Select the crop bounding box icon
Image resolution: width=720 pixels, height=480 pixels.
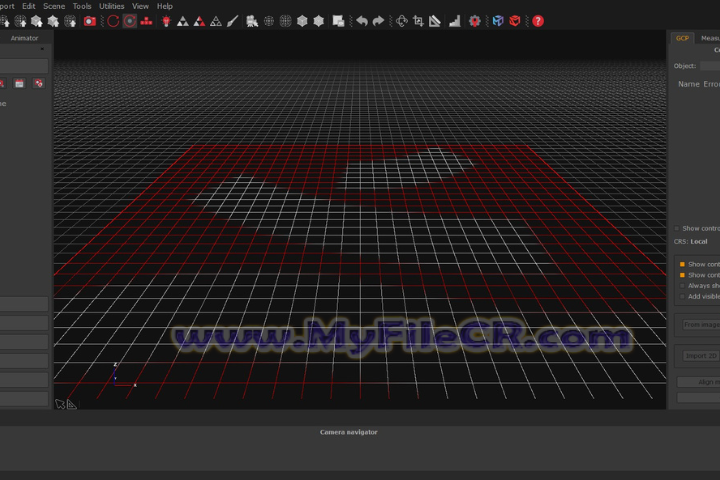point(418,21)
